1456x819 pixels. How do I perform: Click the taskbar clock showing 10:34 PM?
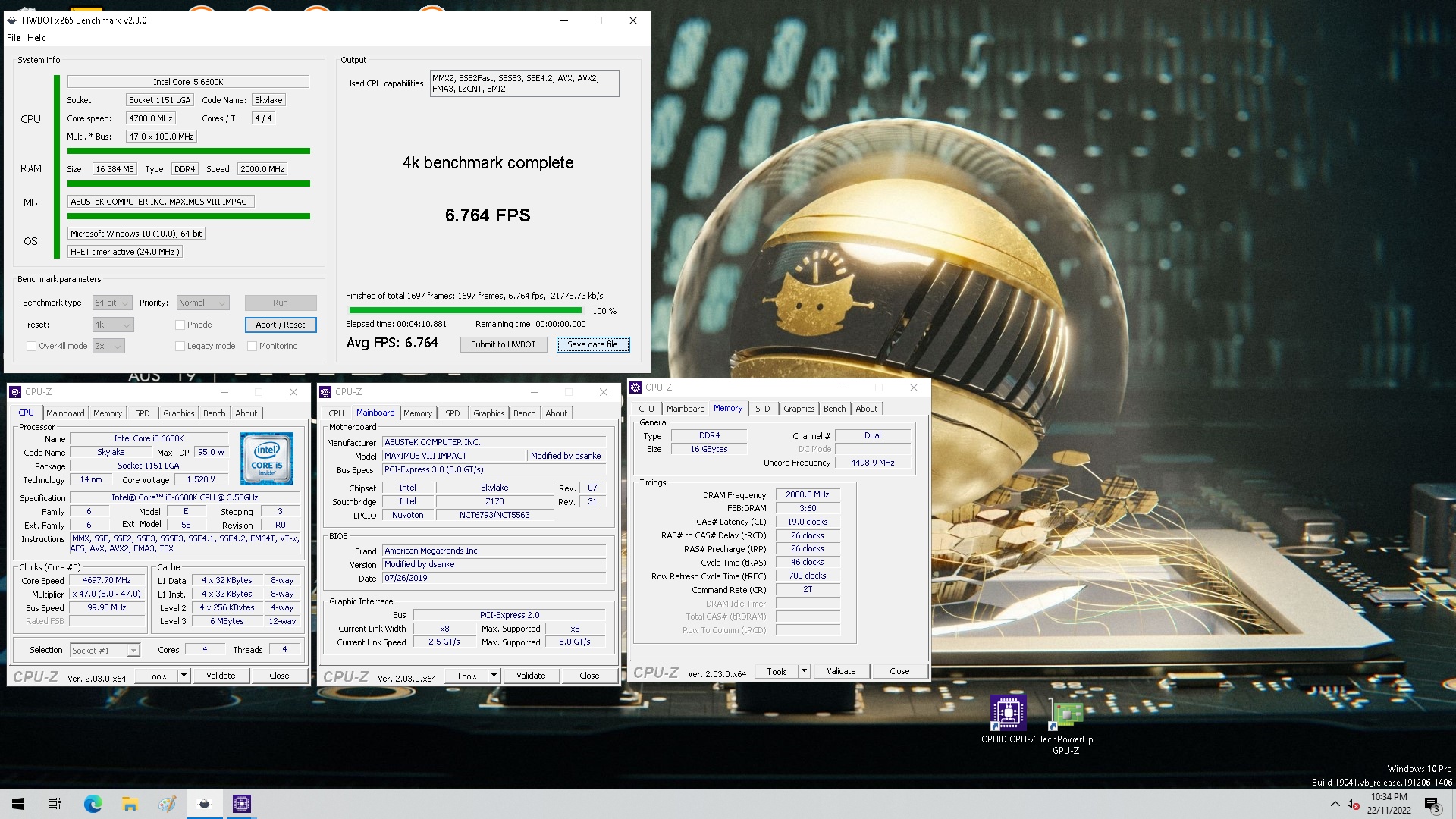[x=1389, y=804]
